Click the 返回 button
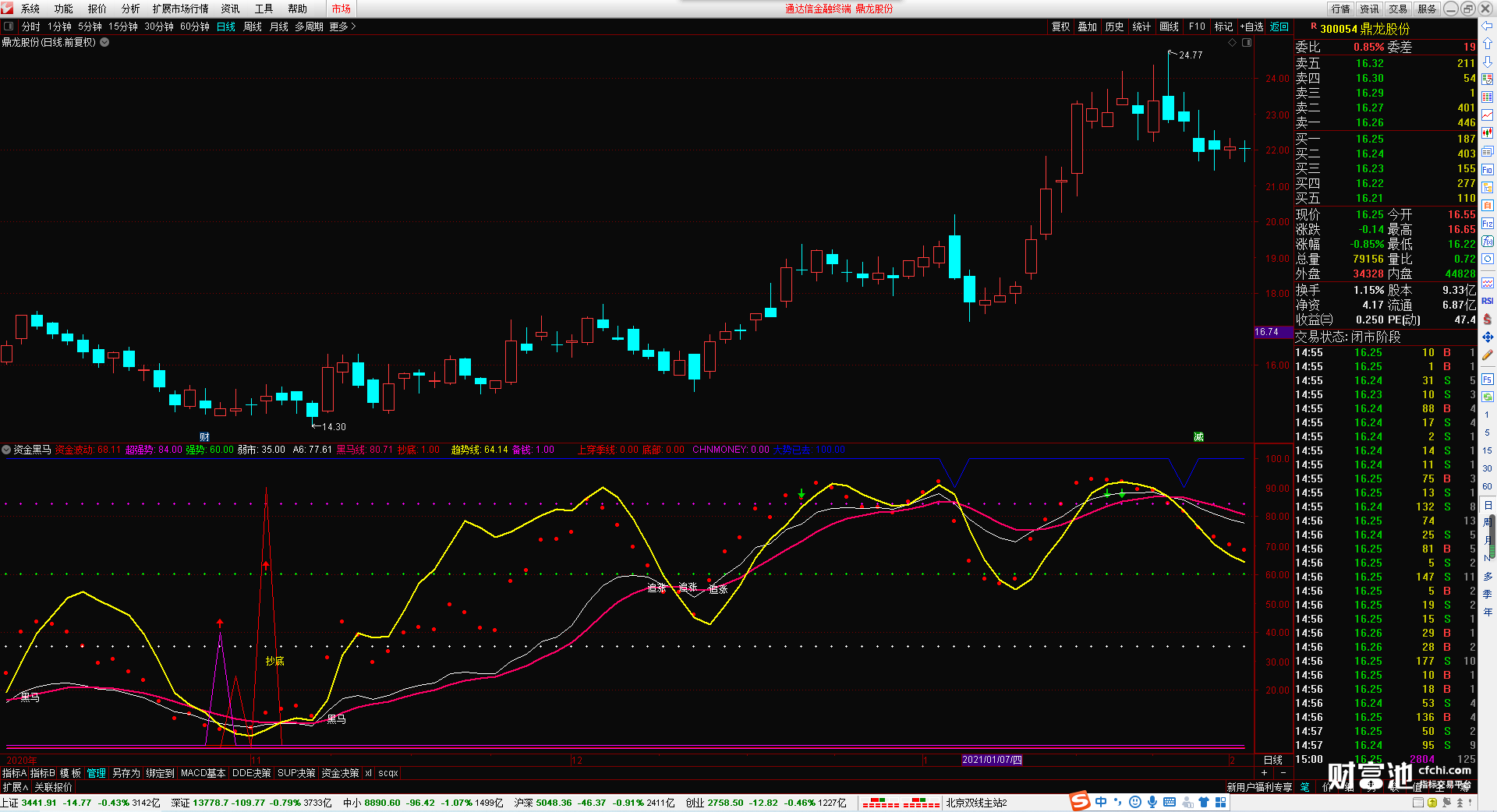The image size is (1497, 812). click(1279, 26)
